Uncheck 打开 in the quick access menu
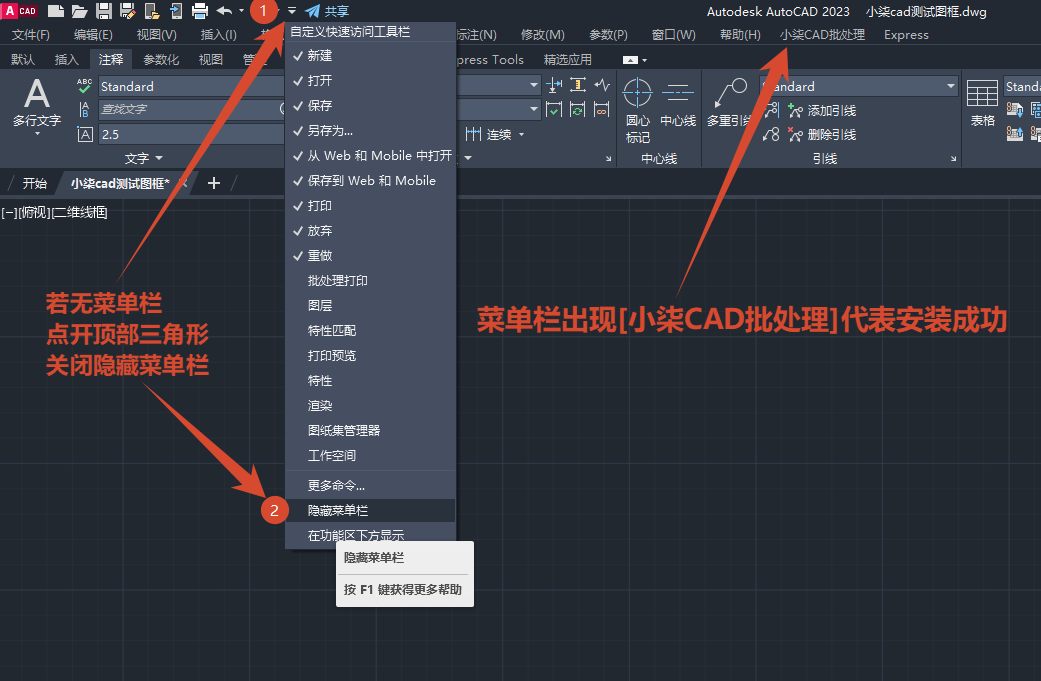1041x681 pixels. click(370, 81)
